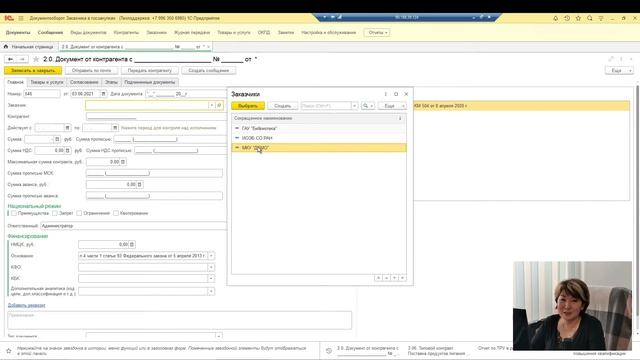
Task: Open favorites star icon in title bar
Action: pos(578,18)
